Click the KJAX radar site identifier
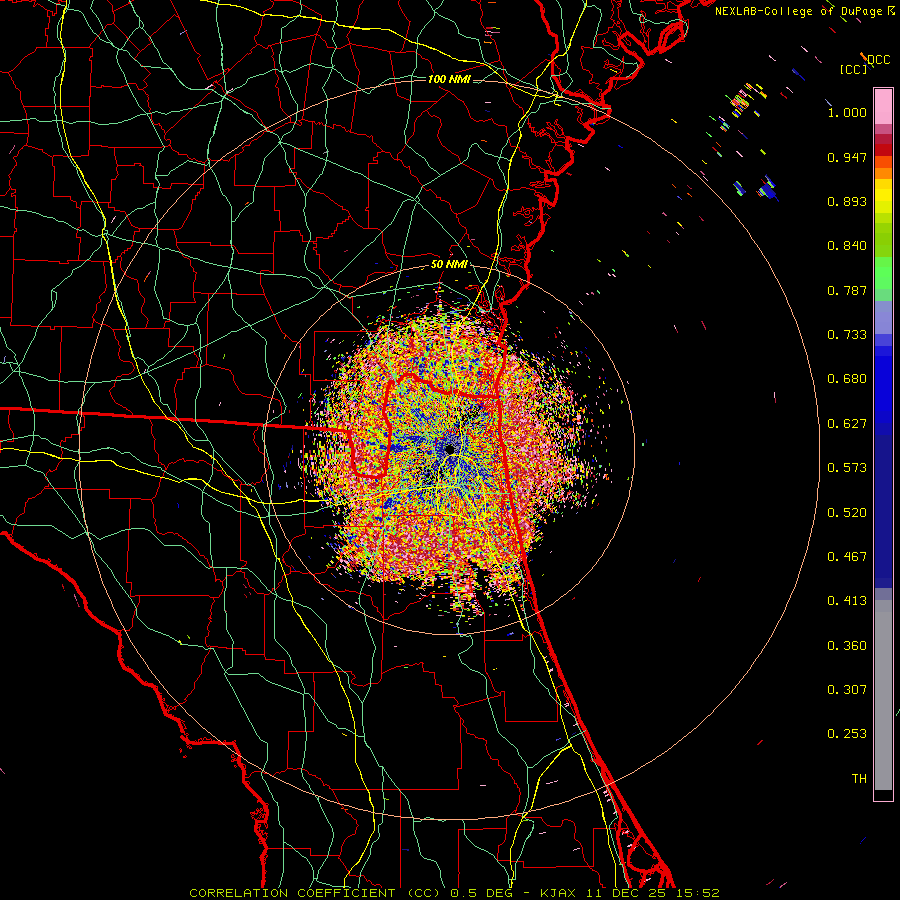This screenshot has width=900, height=900. point(558,893)
